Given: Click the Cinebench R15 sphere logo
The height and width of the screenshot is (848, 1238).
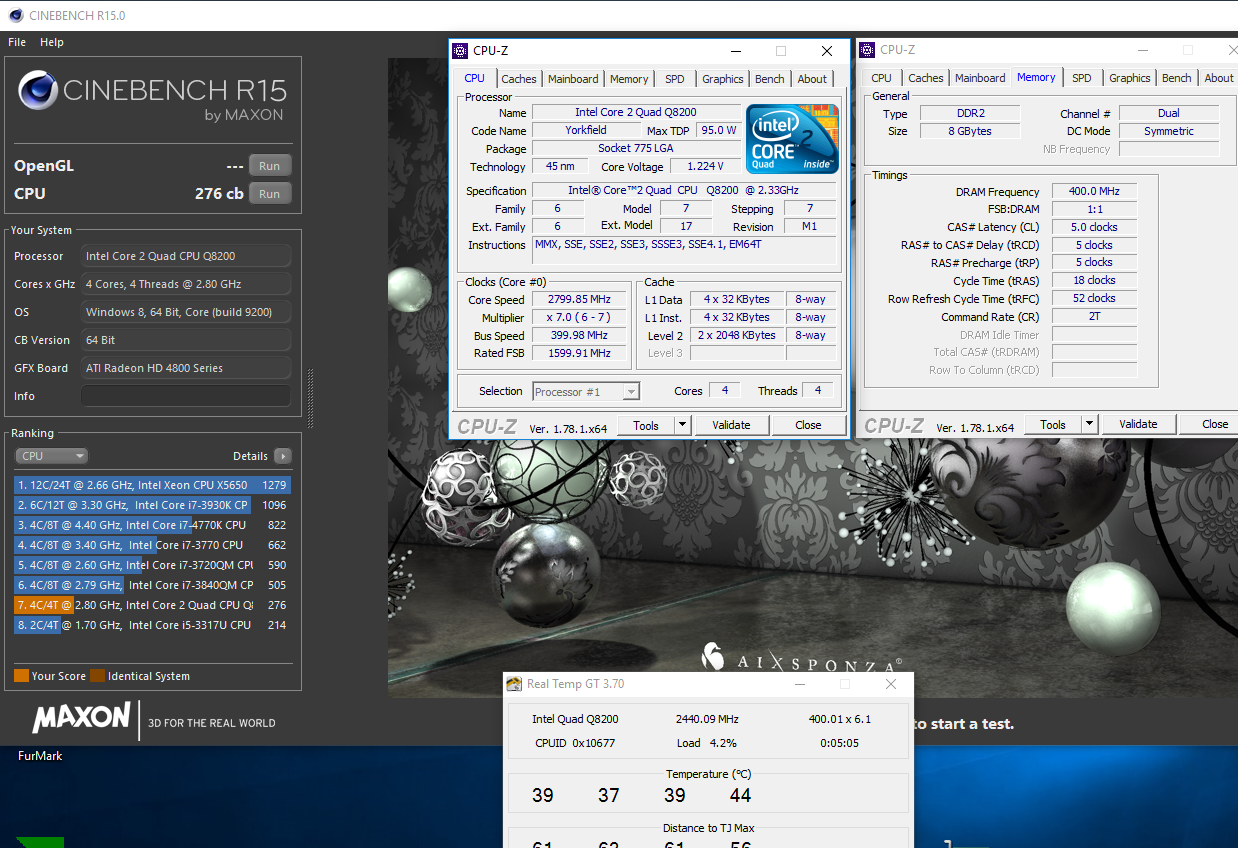Looking at the screenshot, I should coord(38,91).
